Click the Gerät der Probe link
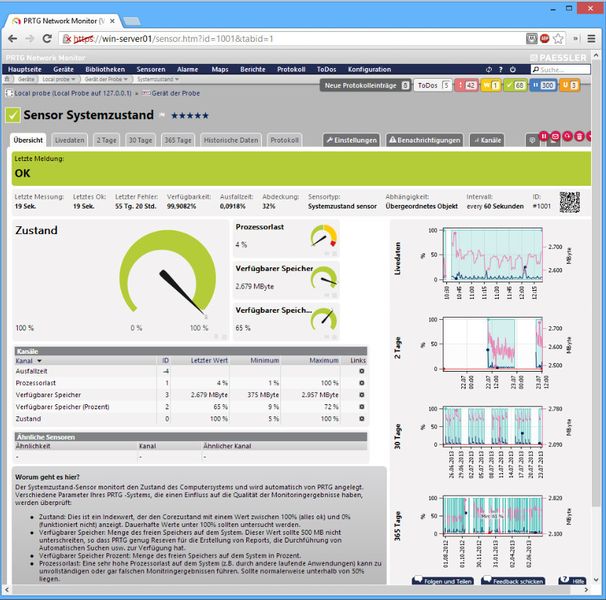Viewport: 606px width, 600px height. tap(175, 93)
